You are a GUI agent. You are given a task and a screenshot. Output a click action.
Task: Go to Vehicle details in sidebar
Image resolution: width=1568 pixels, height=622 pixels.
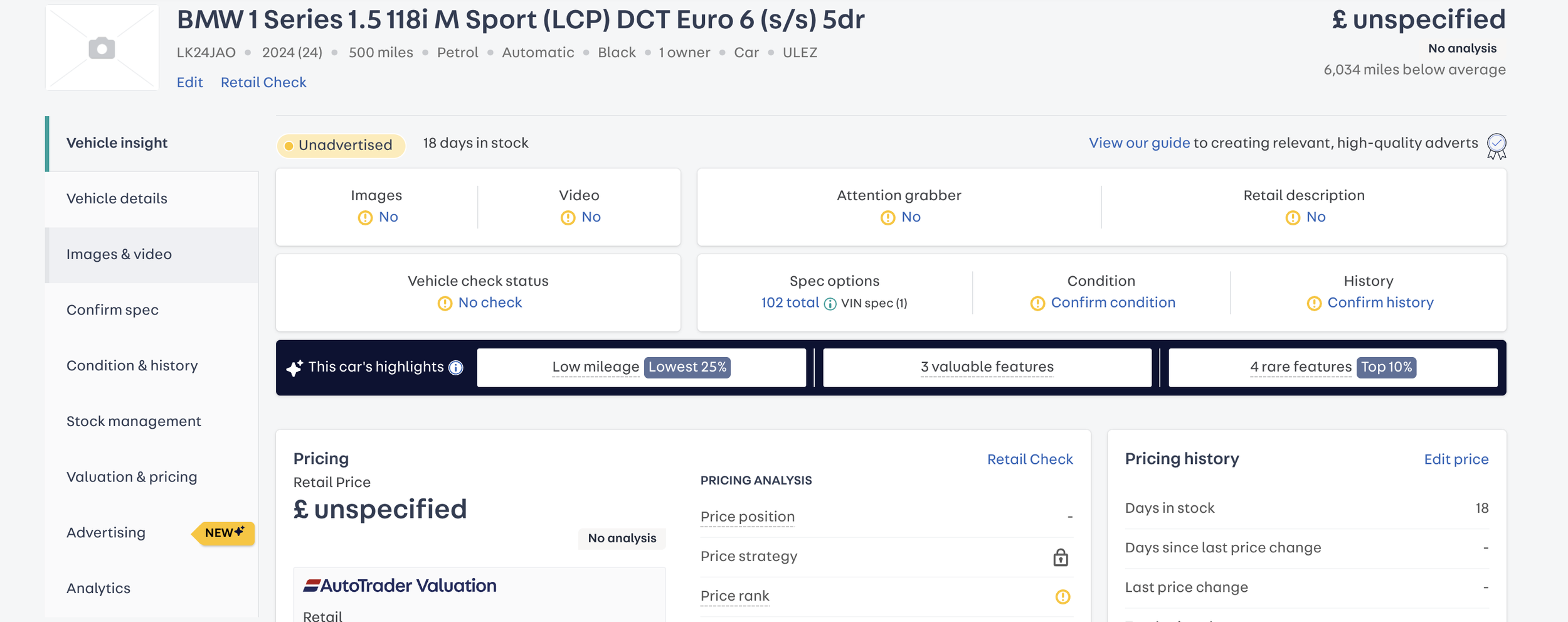click(x=152, y=199)
